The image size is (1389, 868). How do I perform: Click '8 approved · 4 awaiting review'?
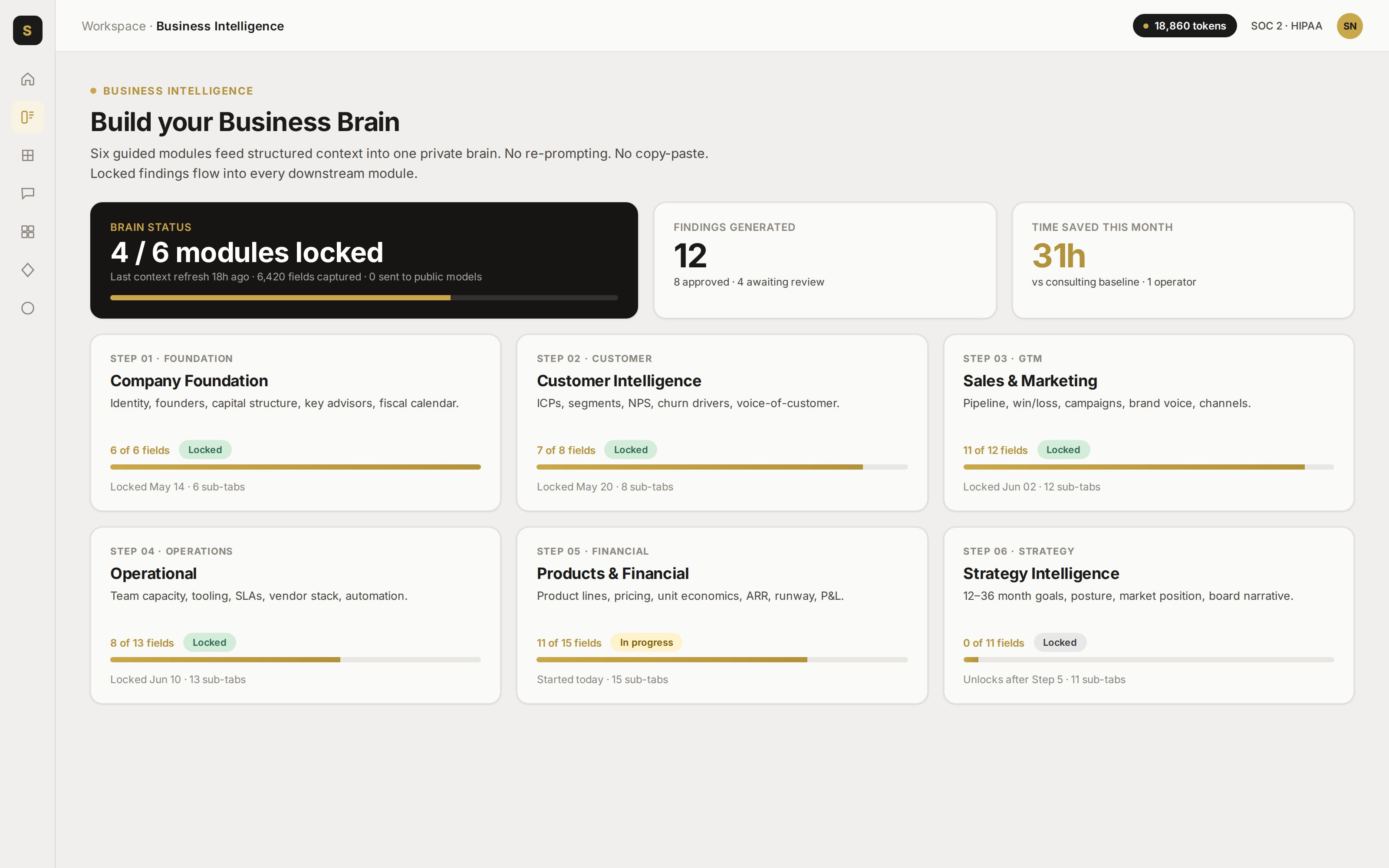(748, 282)
